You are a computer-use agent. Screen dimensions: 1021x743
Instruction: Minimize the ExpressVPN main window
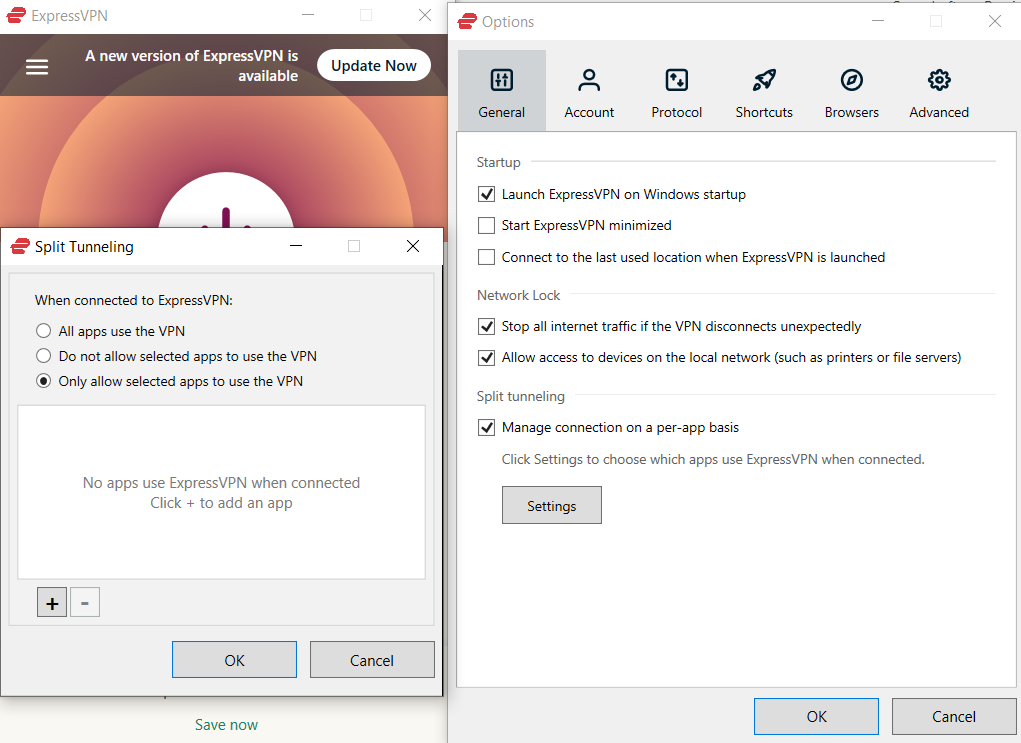click(x=308, y=15)
